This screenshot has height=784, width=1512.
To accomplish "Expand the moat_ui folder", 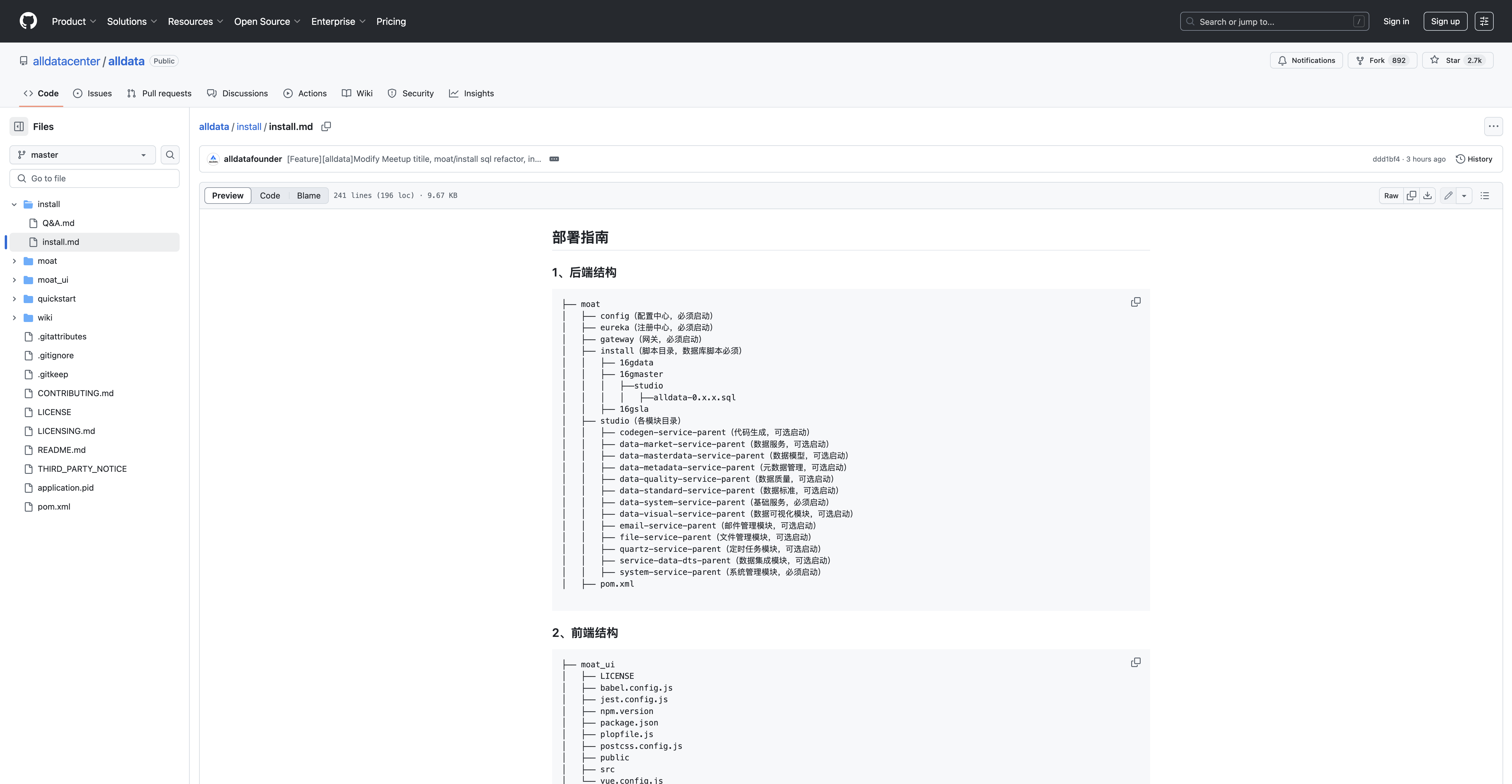I will [14, 280].
